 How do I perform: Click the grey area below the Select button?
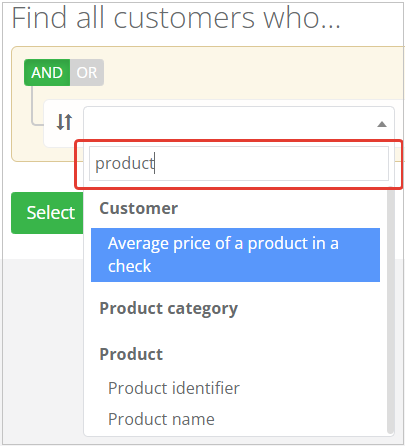coord(42,350)
